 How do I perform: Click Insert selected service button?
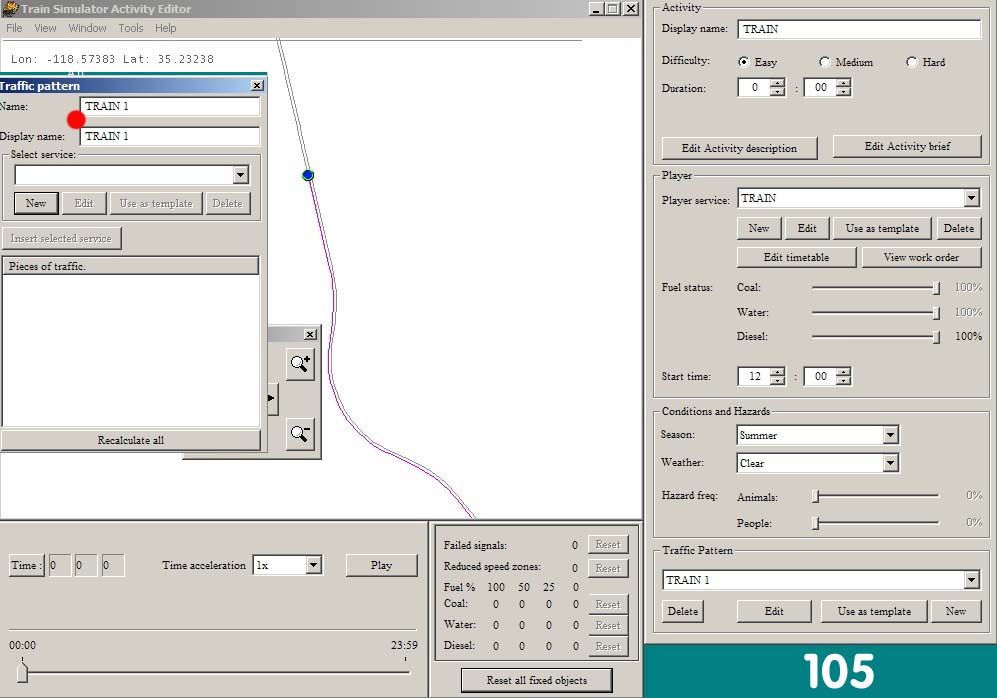tap(61, 238)
